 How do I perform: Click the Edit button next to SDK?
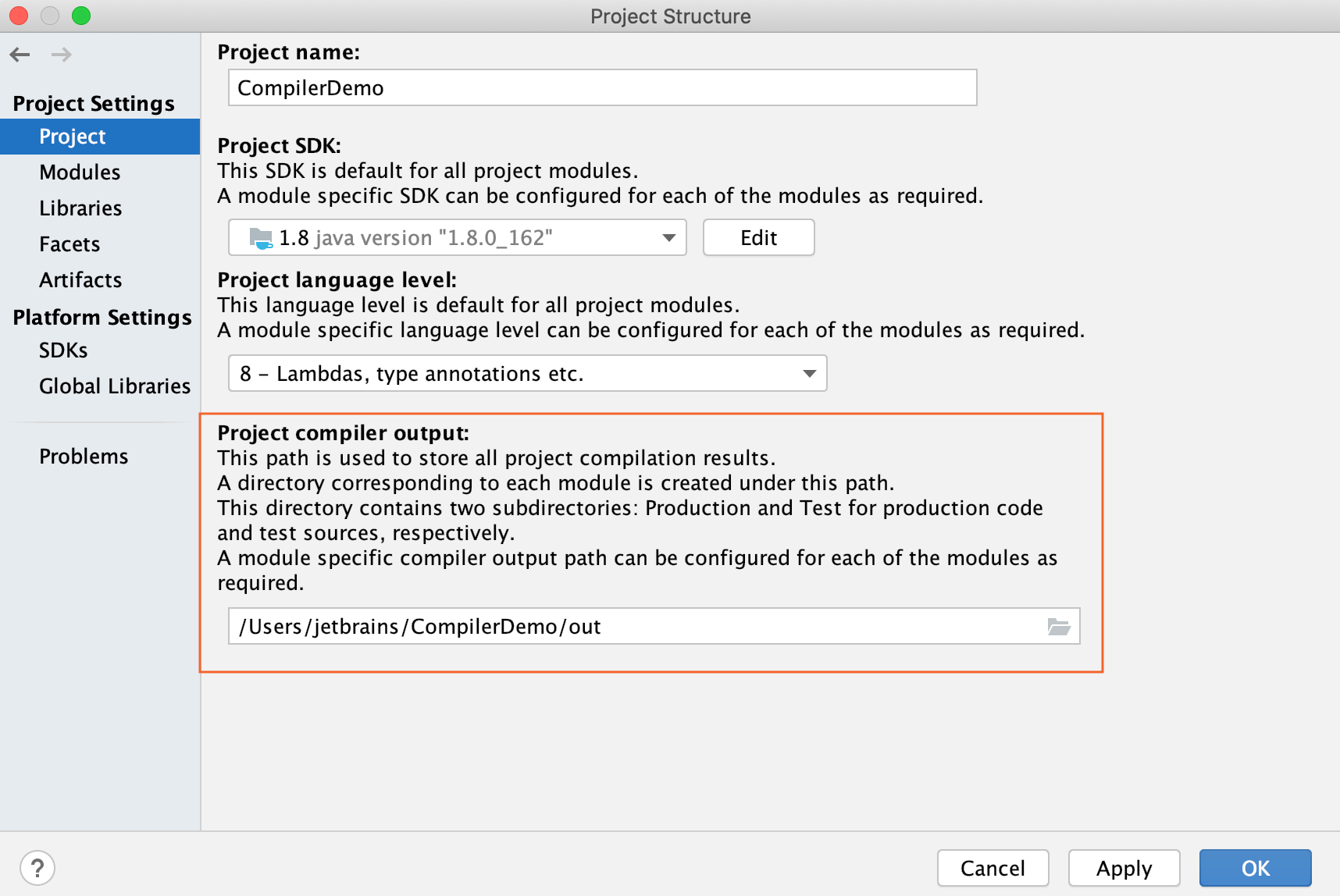coord(757,237)
